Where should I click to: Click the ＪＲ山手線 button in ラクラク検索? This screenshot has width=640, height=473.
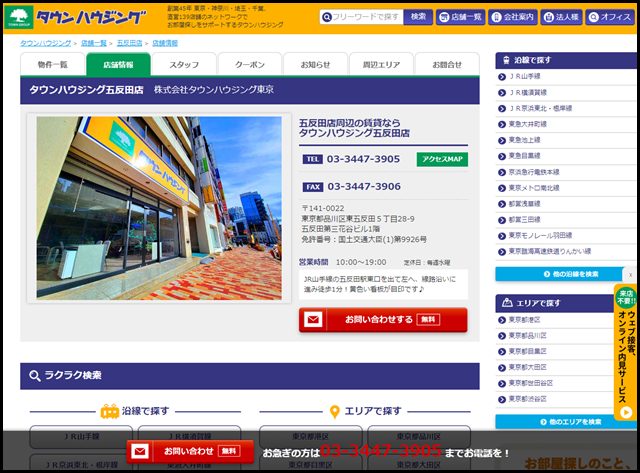[x=81, y=437]
